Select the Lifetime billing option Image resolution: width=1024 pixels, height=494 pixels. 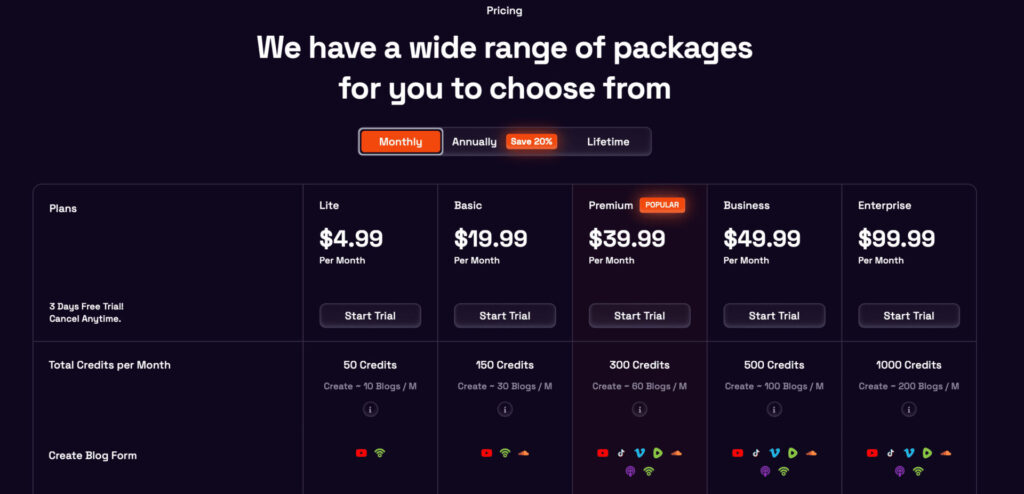point(608,142)
